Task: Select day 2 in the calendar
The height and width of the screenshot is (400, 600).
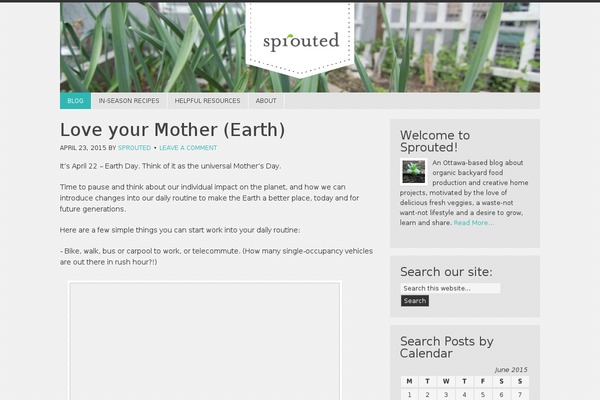Action: 427,395
